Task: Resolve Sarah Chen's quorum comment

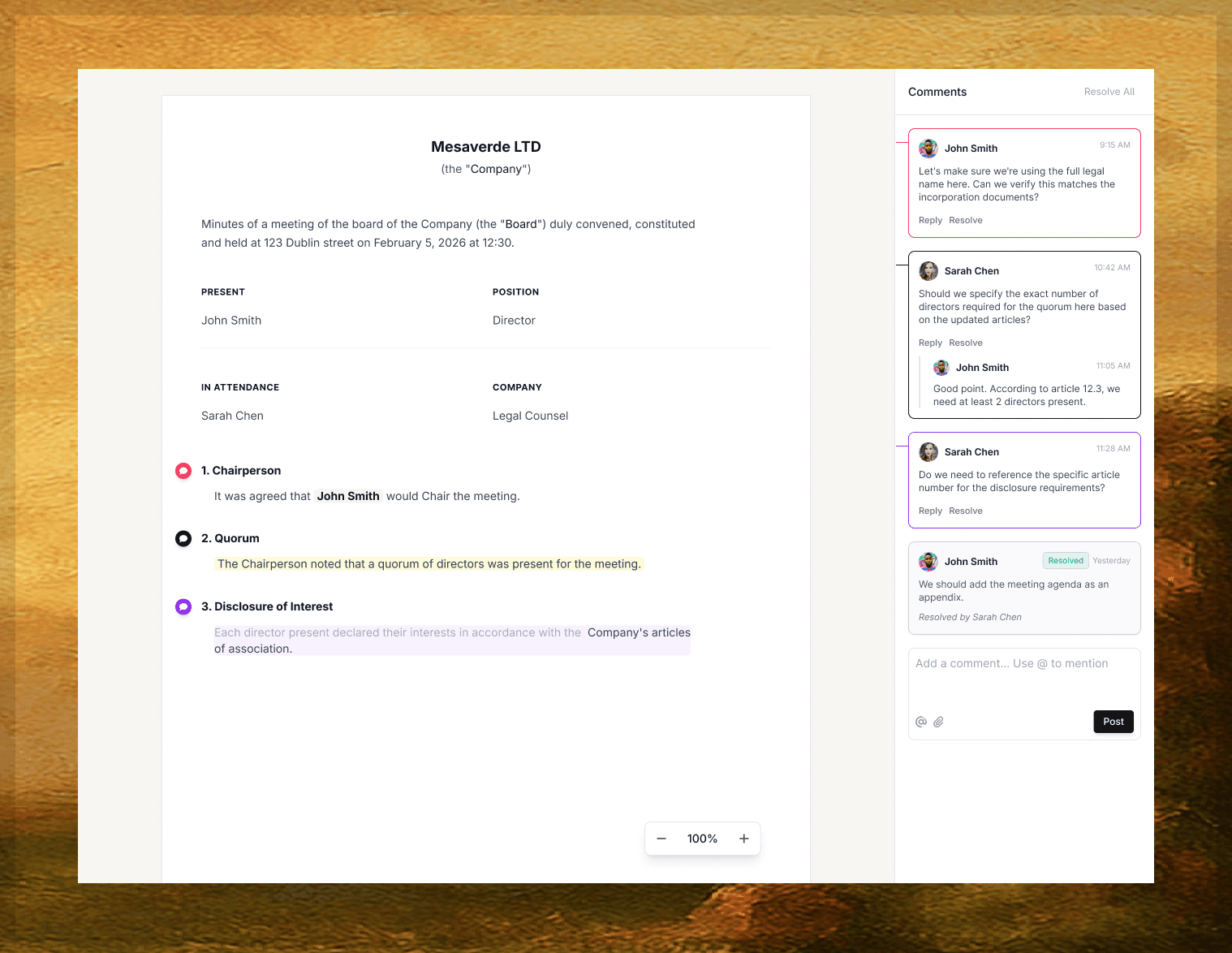Action: pos(966,343)
